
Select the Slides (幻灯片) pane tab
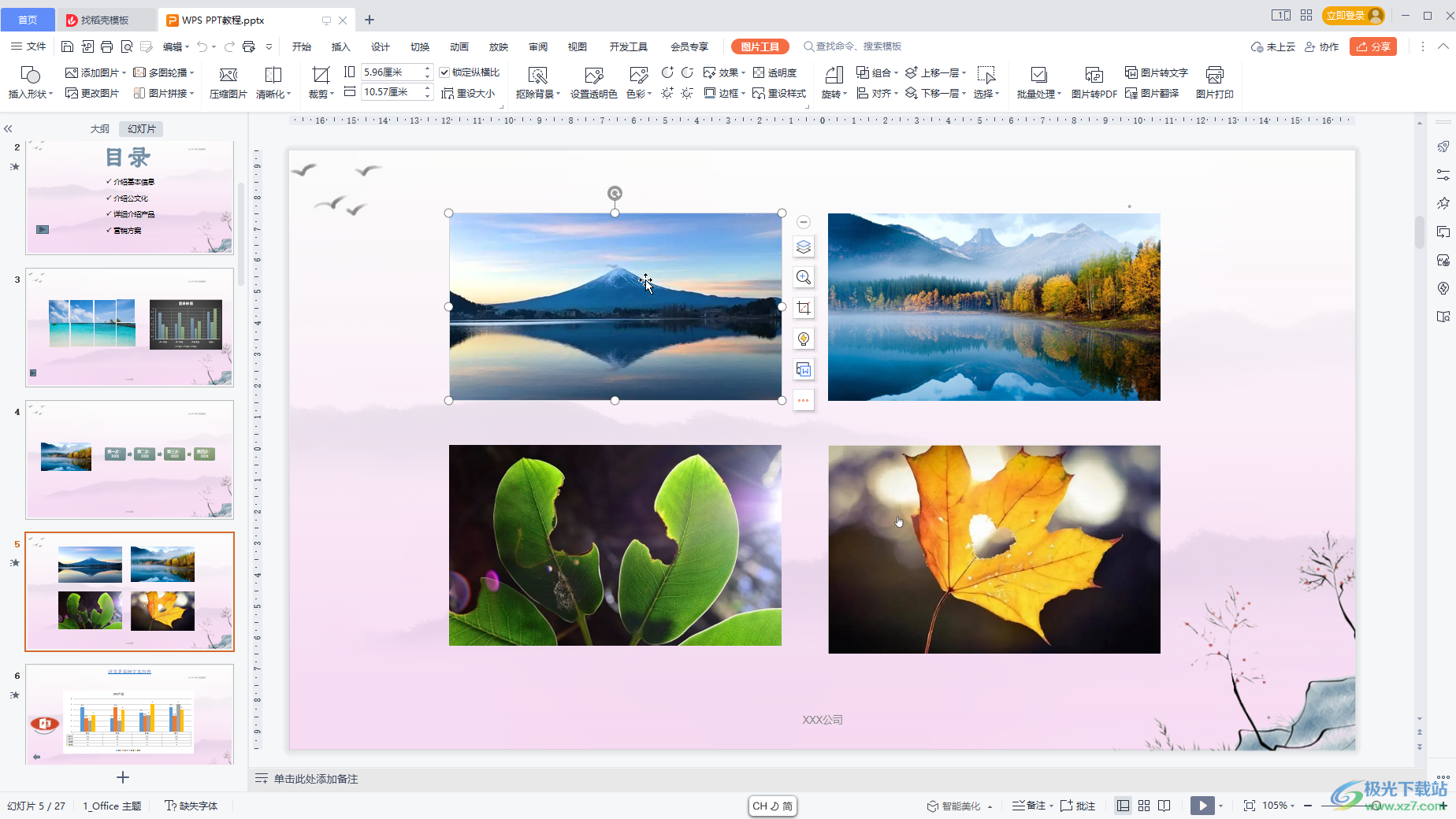coord(143,129)
